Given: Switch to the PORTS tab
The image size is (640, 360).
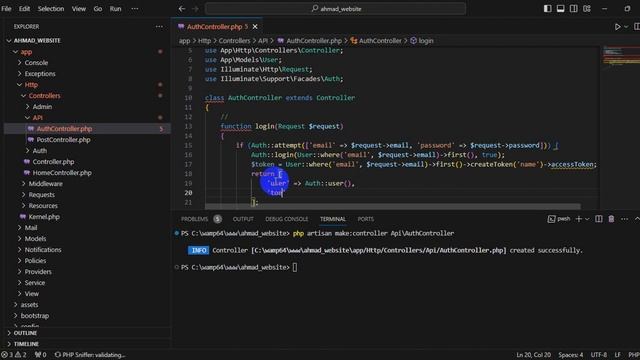Looking at the screenshot, I should (x=366, y=219).
